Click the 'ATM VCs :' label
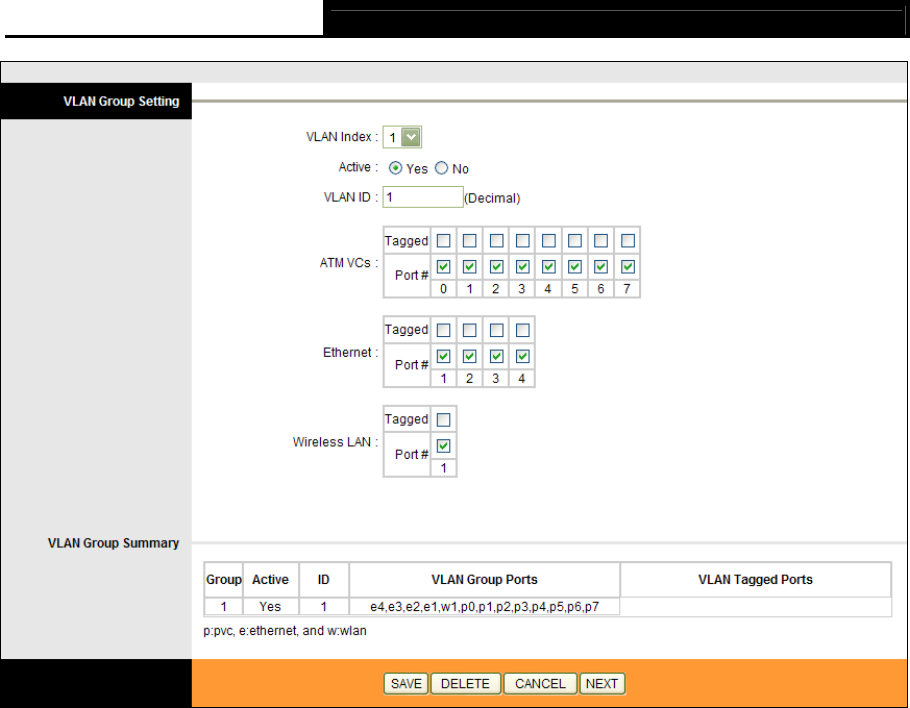910x708 pixels. [349, 263]
